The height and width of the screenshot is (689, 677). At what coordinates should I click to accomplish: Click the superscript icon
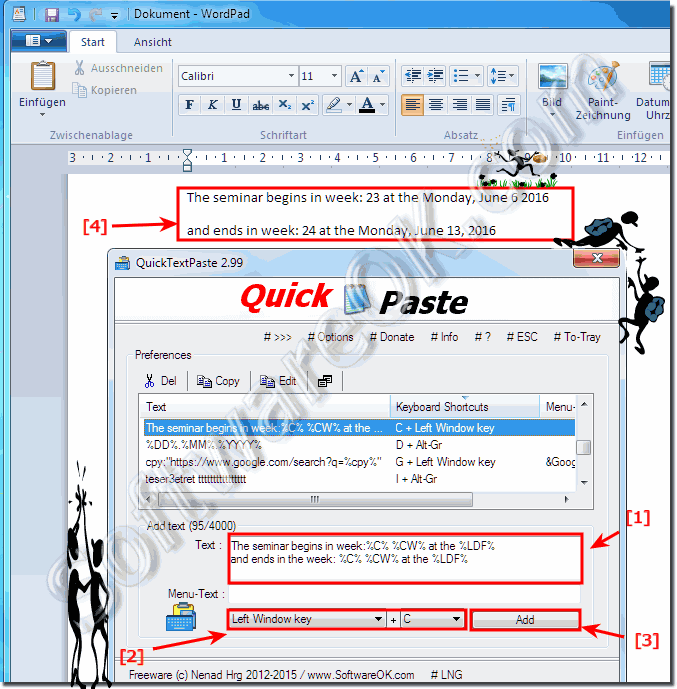tap(307, 105)
